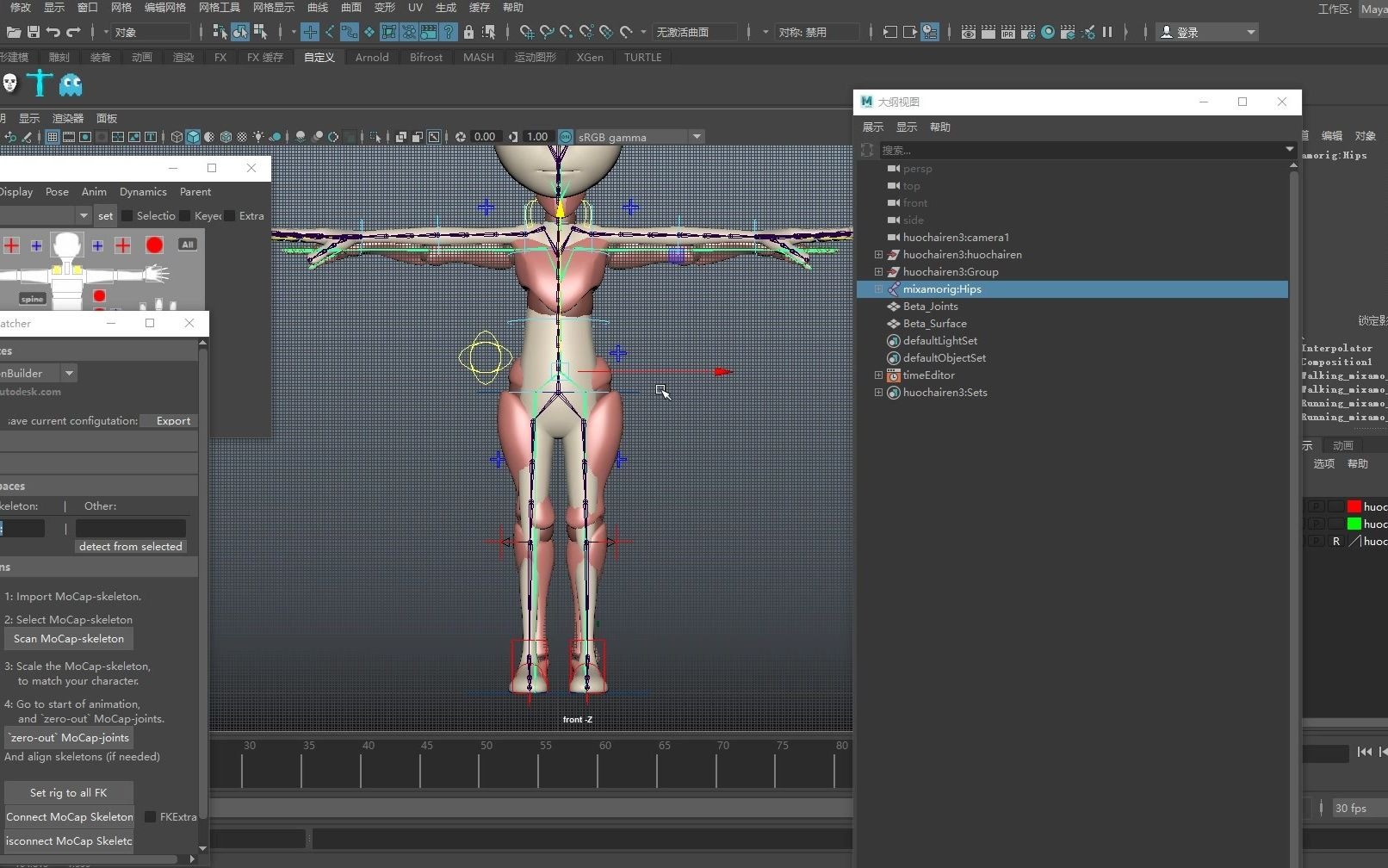Click the lock selection padlock icon
The image size is (1388, 868).
click(x=468, y=33)
